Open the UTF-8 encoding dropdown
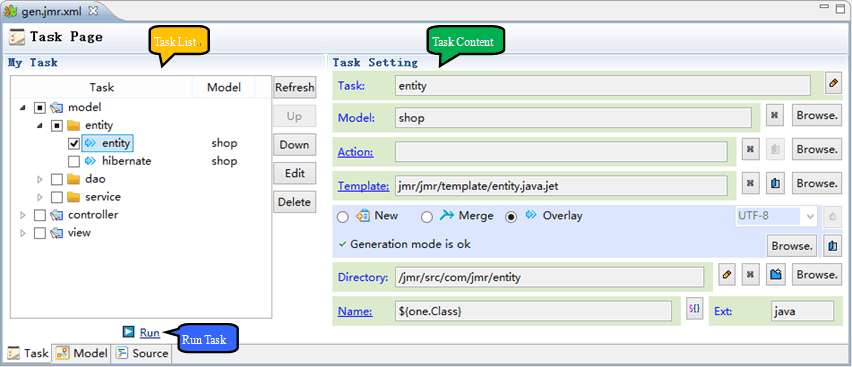Viewport: 852px width, 367px height. (x=810, y=216)
